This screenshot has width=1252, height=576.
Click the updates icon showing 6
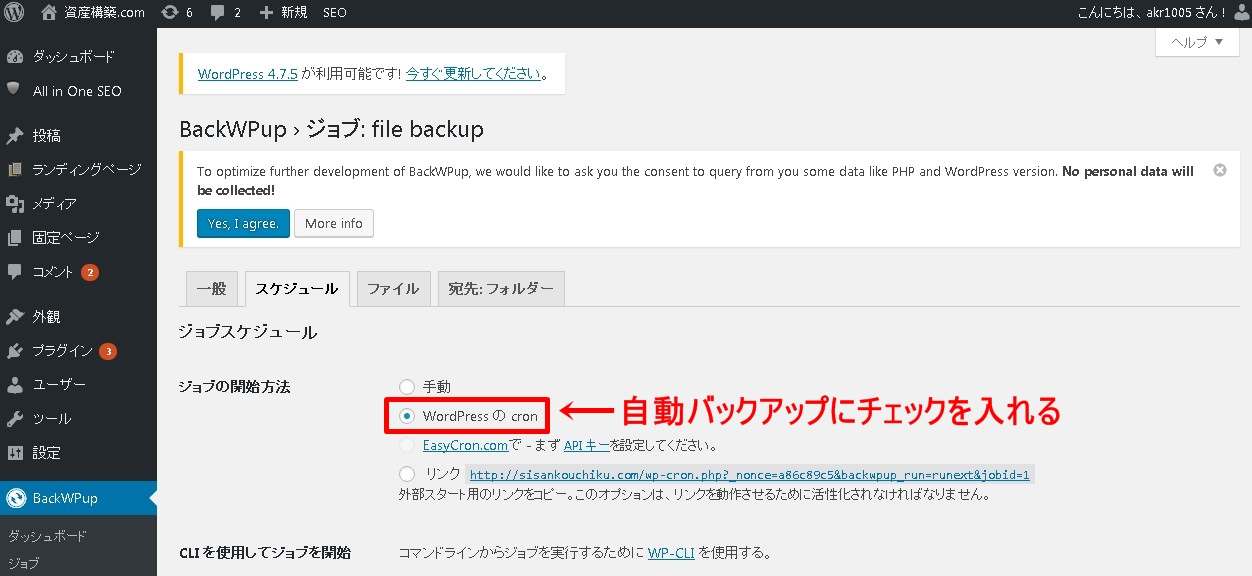pyautogui.click(x=170, y=13)
